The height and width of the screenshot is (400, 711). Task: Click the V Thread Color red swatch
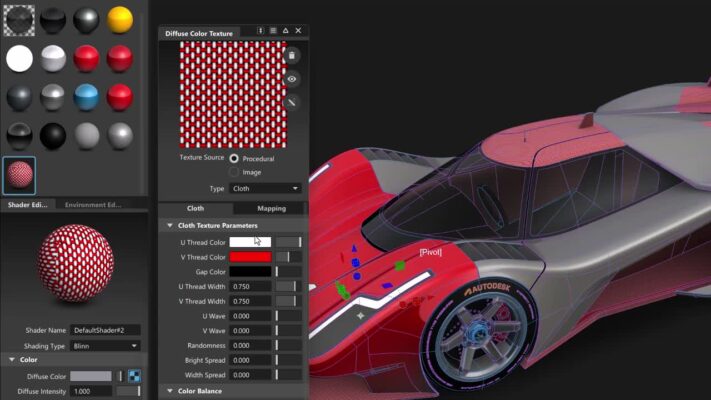(250, 257)
